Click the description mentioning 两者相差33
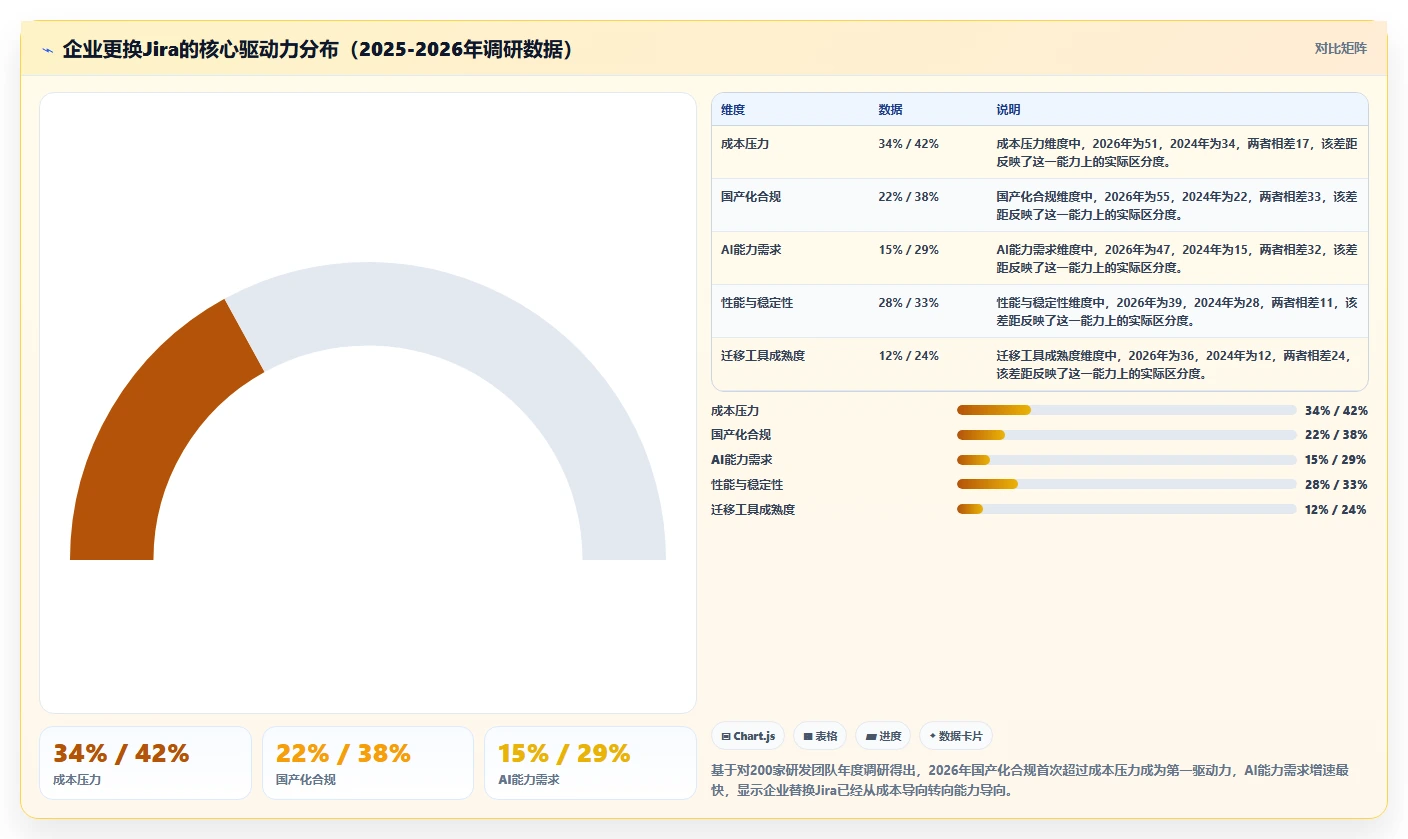1408x839 pixels. (x=1177, y=205)
